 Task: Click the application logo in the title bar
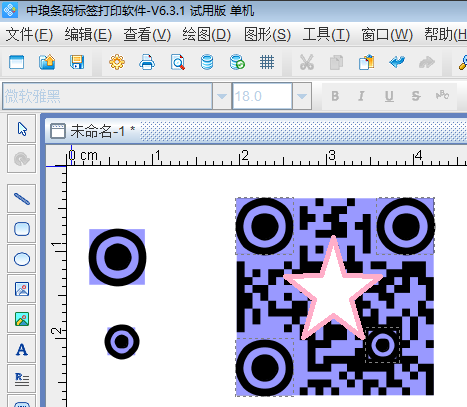point(10,10)
